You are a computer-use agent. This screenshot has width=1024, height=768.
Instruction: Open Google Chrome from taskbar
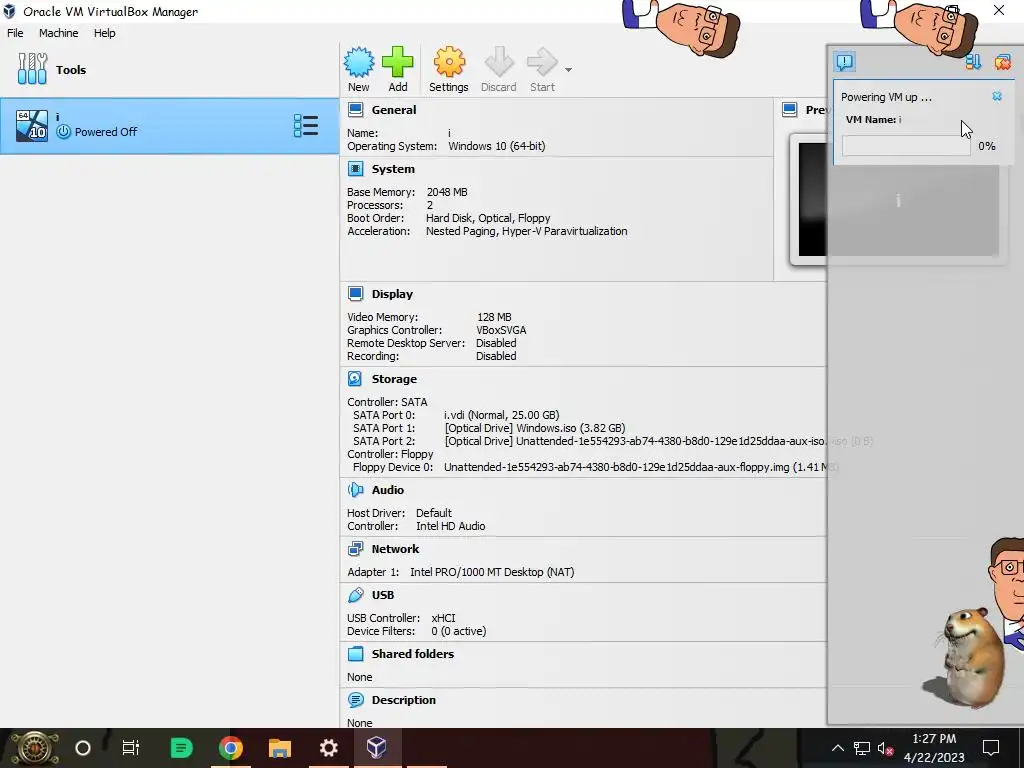click(x=231, y=748)
